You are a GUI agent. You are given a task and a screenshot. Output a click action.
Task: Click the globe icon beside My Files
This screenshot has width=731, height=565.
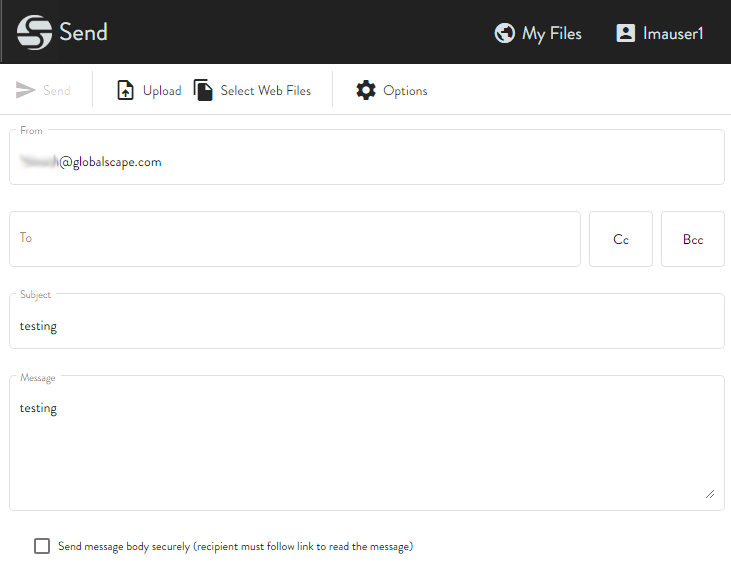pos(505,33)
